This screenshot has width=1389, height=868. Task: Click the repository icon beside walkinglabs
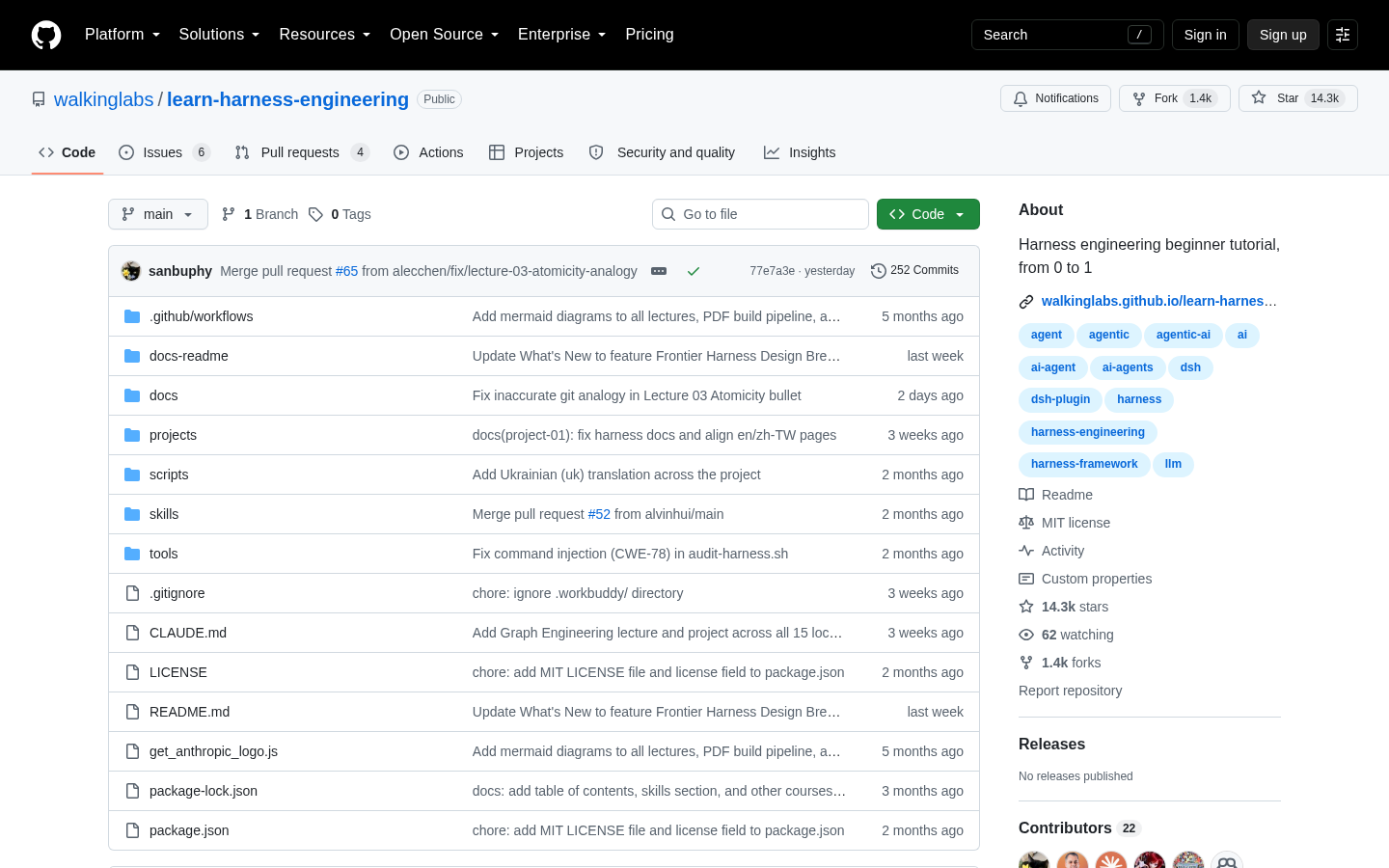39,99
